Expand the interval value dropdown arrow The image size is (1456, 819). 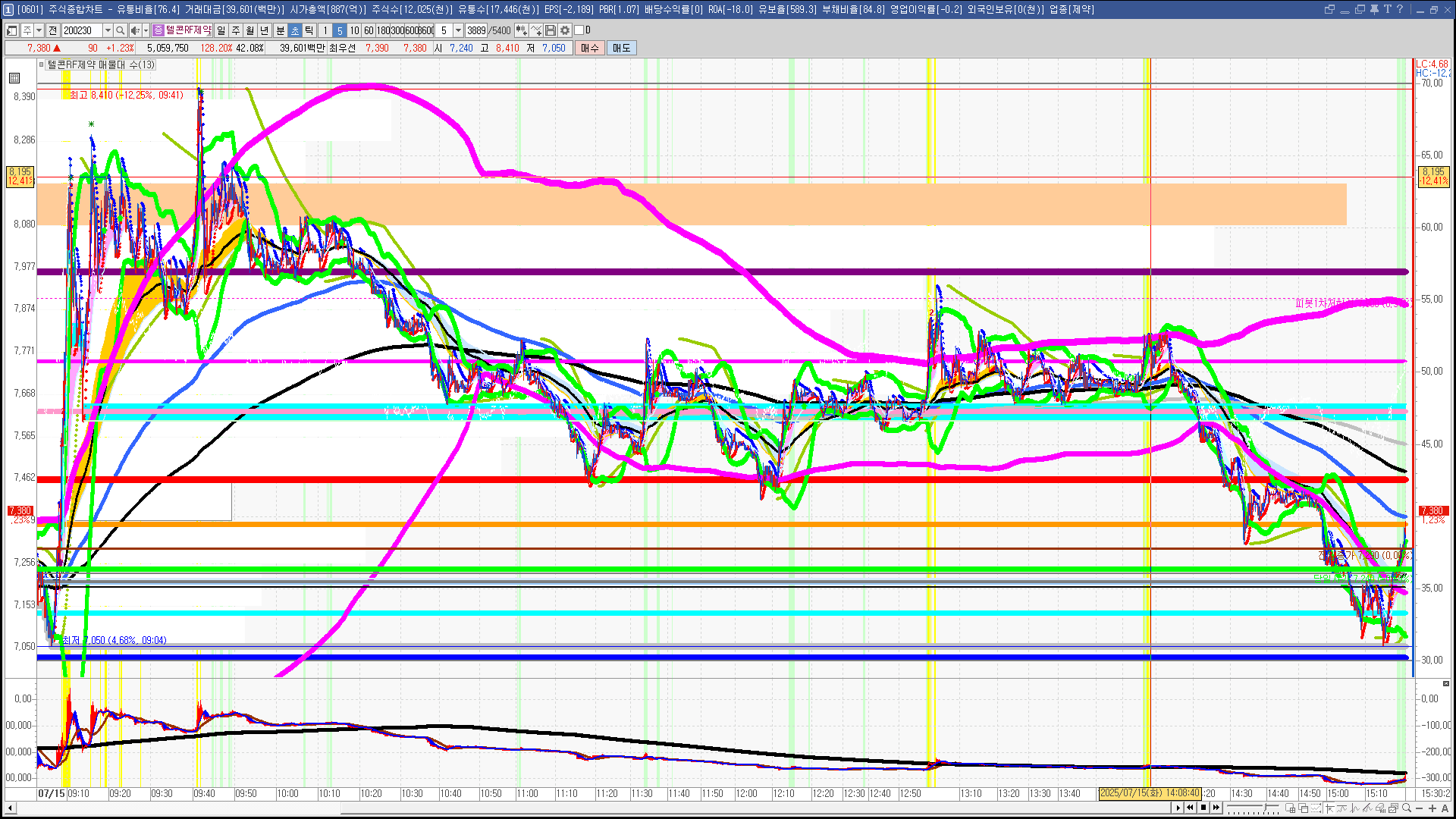[458, 30]
